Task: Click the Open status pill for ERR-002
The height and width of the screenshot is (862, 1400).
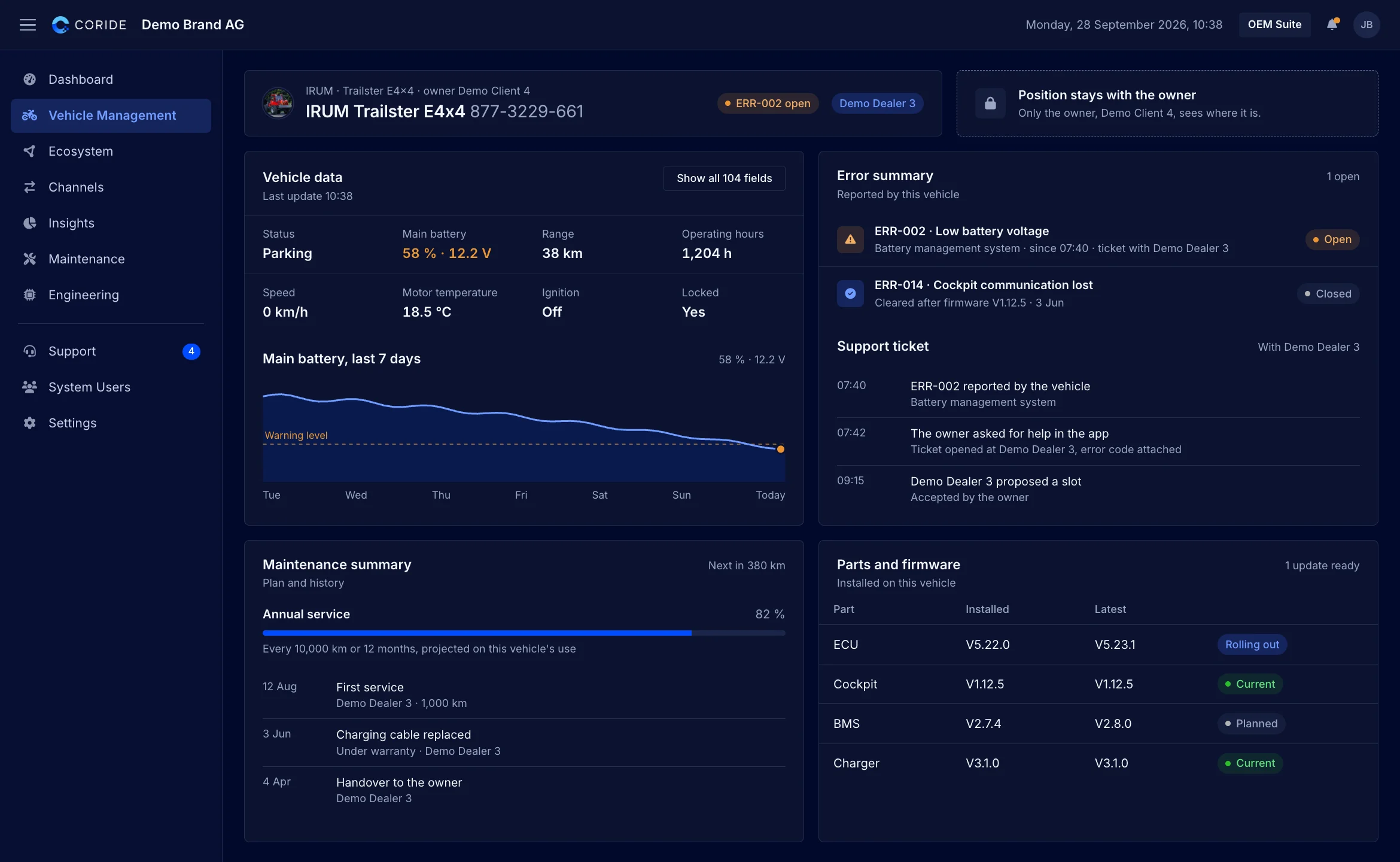Action: (x=1332, y=239)
